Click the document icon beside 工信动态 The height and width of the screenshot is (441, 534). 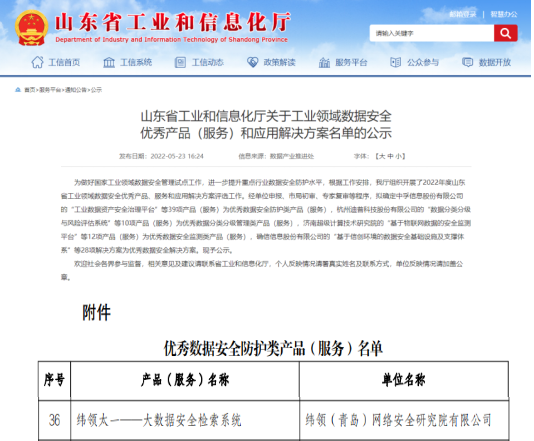coord(180,62)
